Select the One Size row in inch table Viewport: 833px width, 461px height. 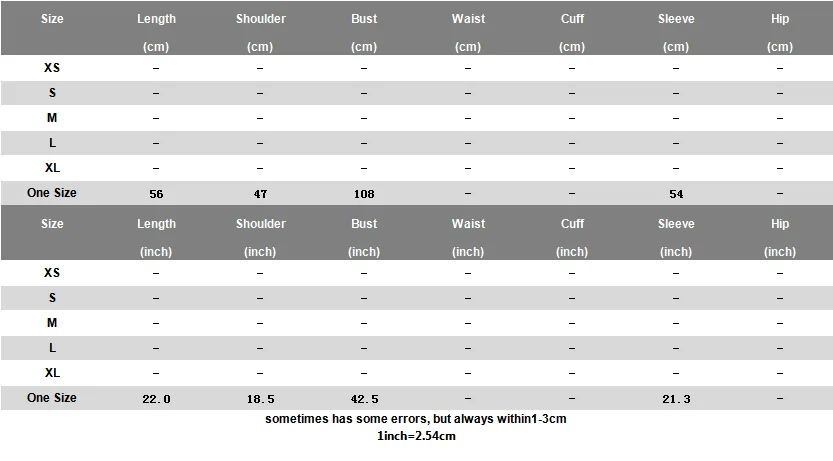[416, 398]
